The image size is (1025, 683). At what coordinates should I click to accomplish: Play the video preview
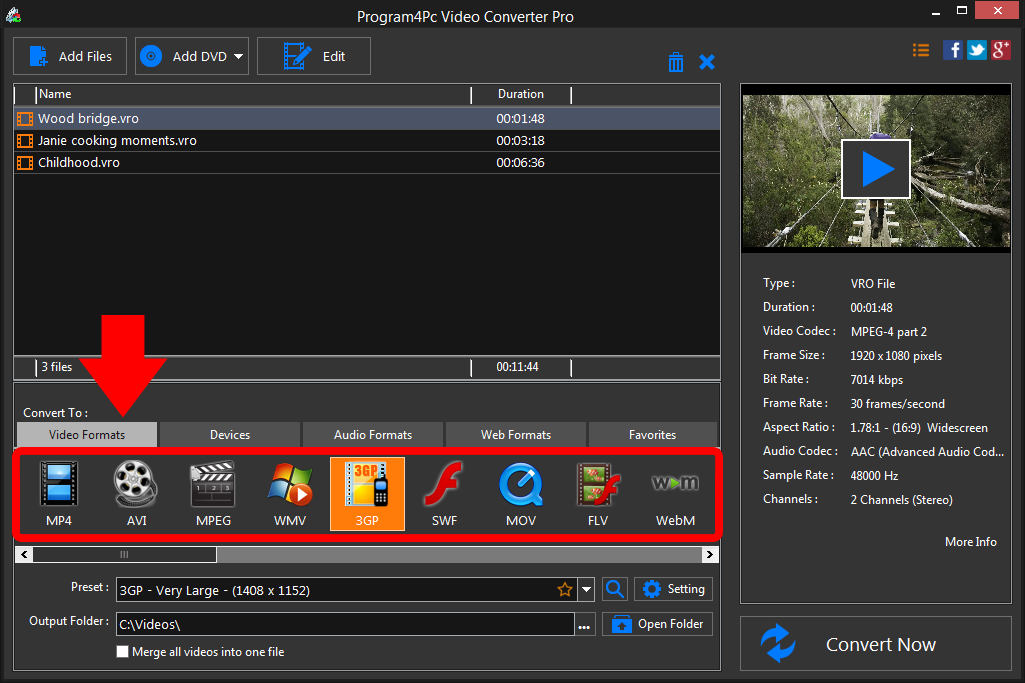point(875,169)
